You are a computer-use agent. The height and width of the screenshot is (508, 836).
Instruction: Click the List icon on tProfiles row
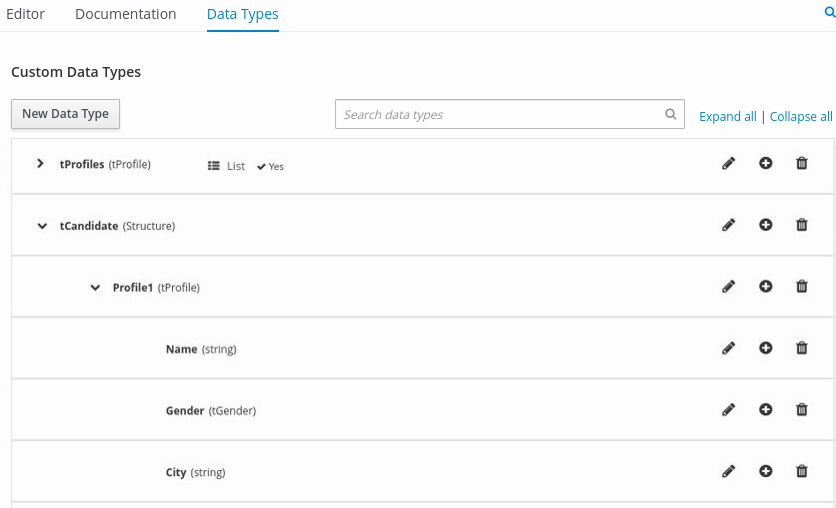pyautogui.click(x=214, y=166)
